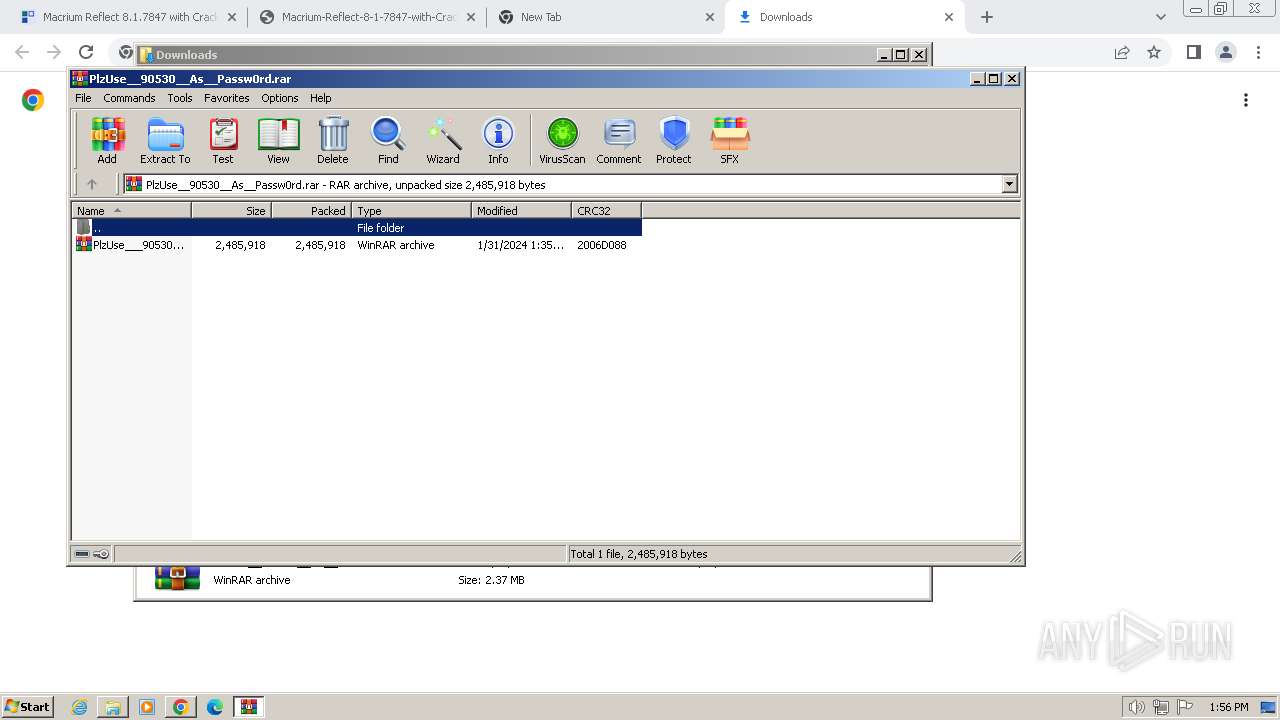Toggle Chrome side panel icon
The height and width of the screenshot is (720, 1280).
1193,52
